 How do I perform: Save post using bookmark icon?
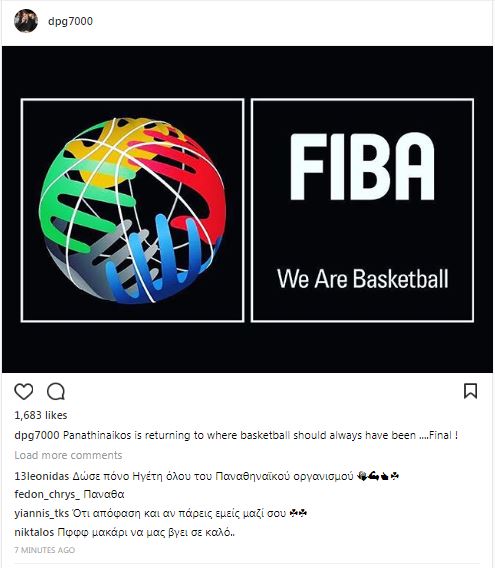pos(470,391)
